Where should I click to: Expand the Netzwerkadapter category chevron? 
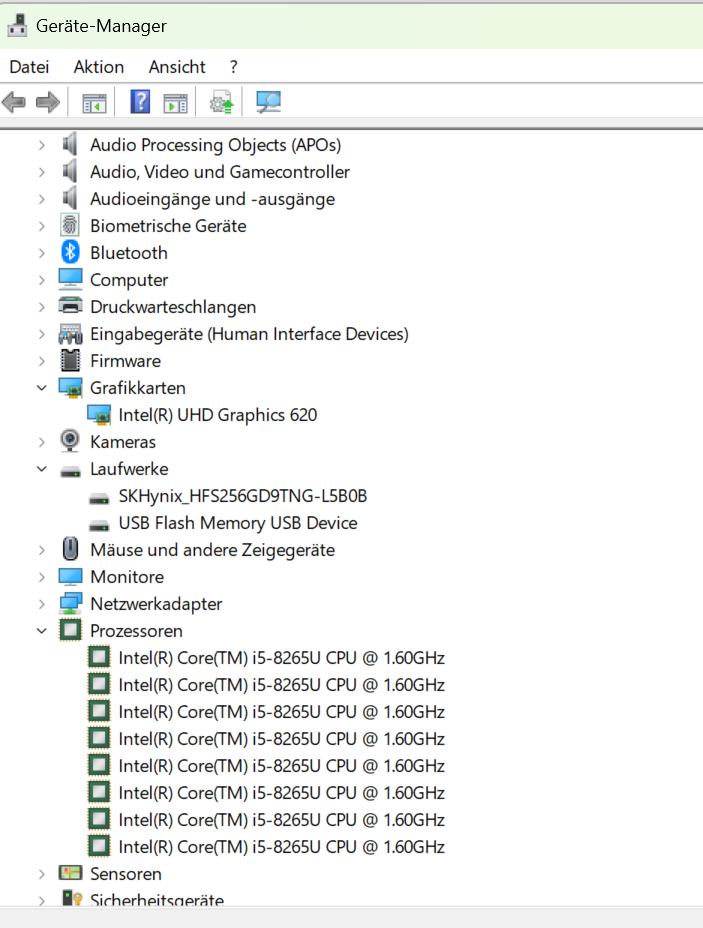(x=41, y=604)
